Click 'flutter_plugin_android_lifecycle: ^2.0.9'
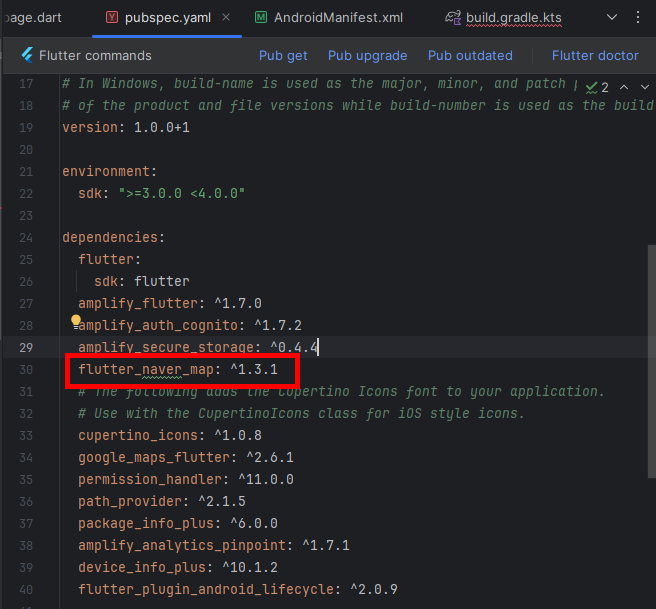The width and height of the screenshot is (656, 609). (x=238, y=590)
